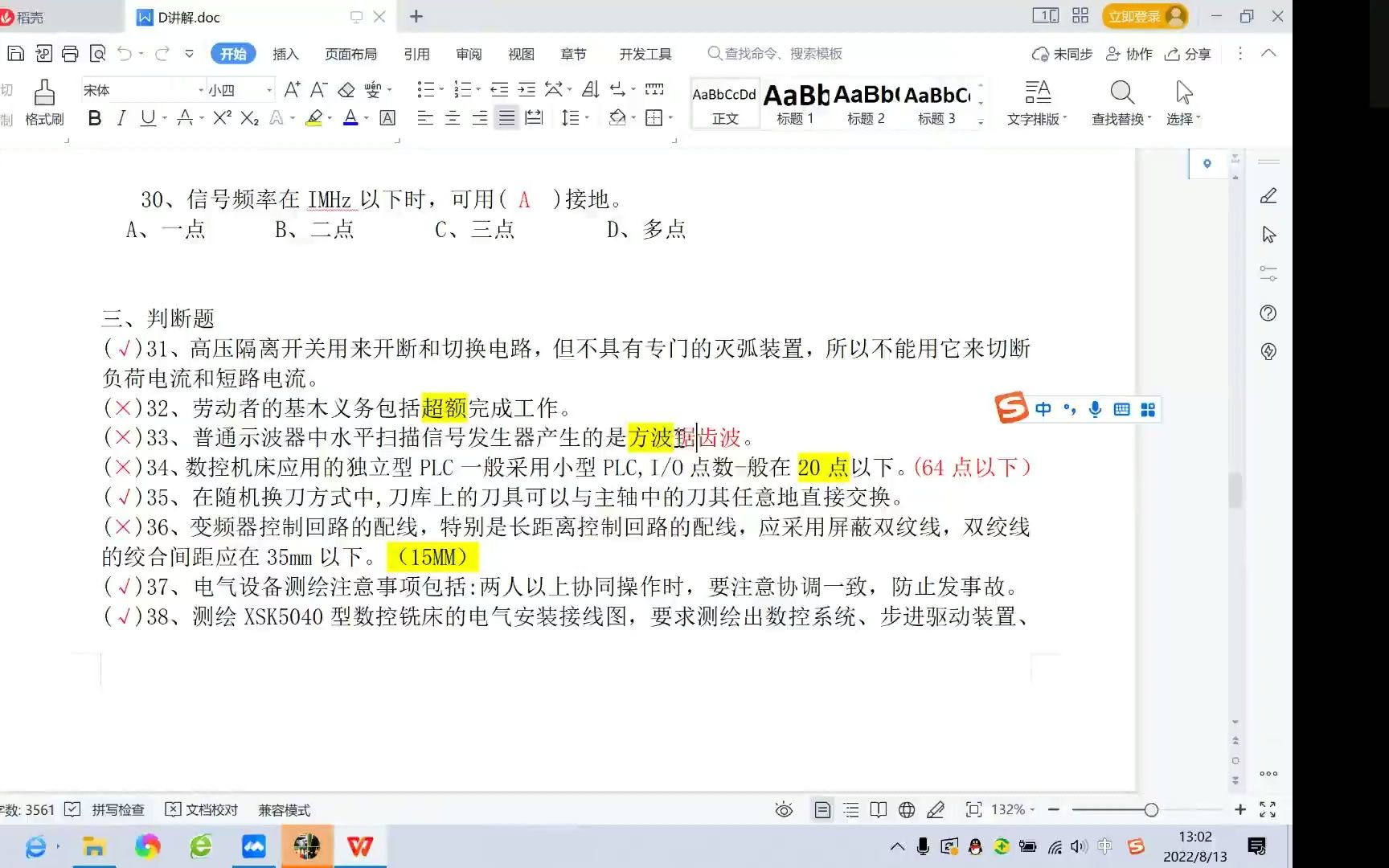Viewport: 1389px width, 868px height.
Task: Click the Redo arrow icon
Action: pyautogui.click(x=162, y=54)
